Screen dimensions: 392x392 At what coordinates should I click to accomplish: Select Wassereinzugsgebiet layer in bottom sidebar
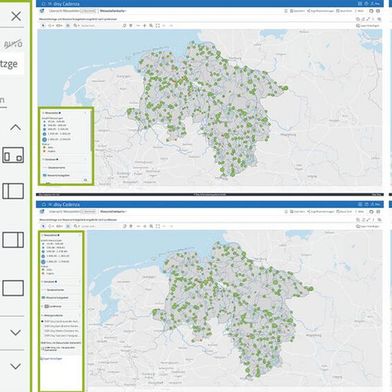click(x=55, y=297)
